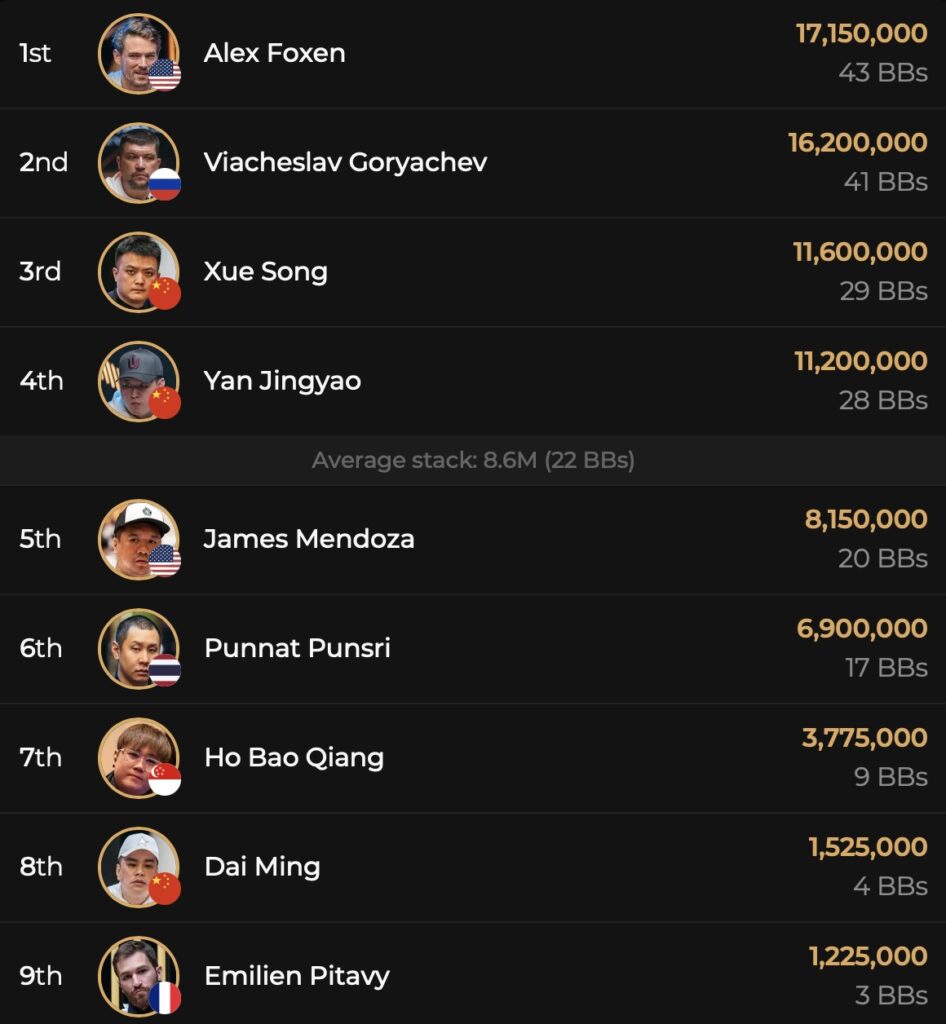Click the Average stack divider row
Viewport: 946px width, 1024px height.
pos(473,460)
